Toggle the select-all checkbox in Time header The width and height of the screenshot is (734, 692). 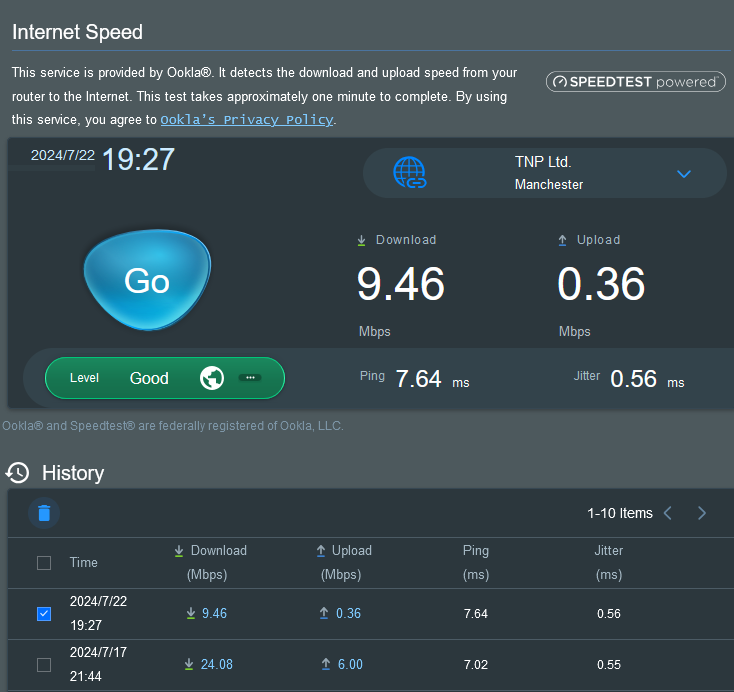click(44, 563)
